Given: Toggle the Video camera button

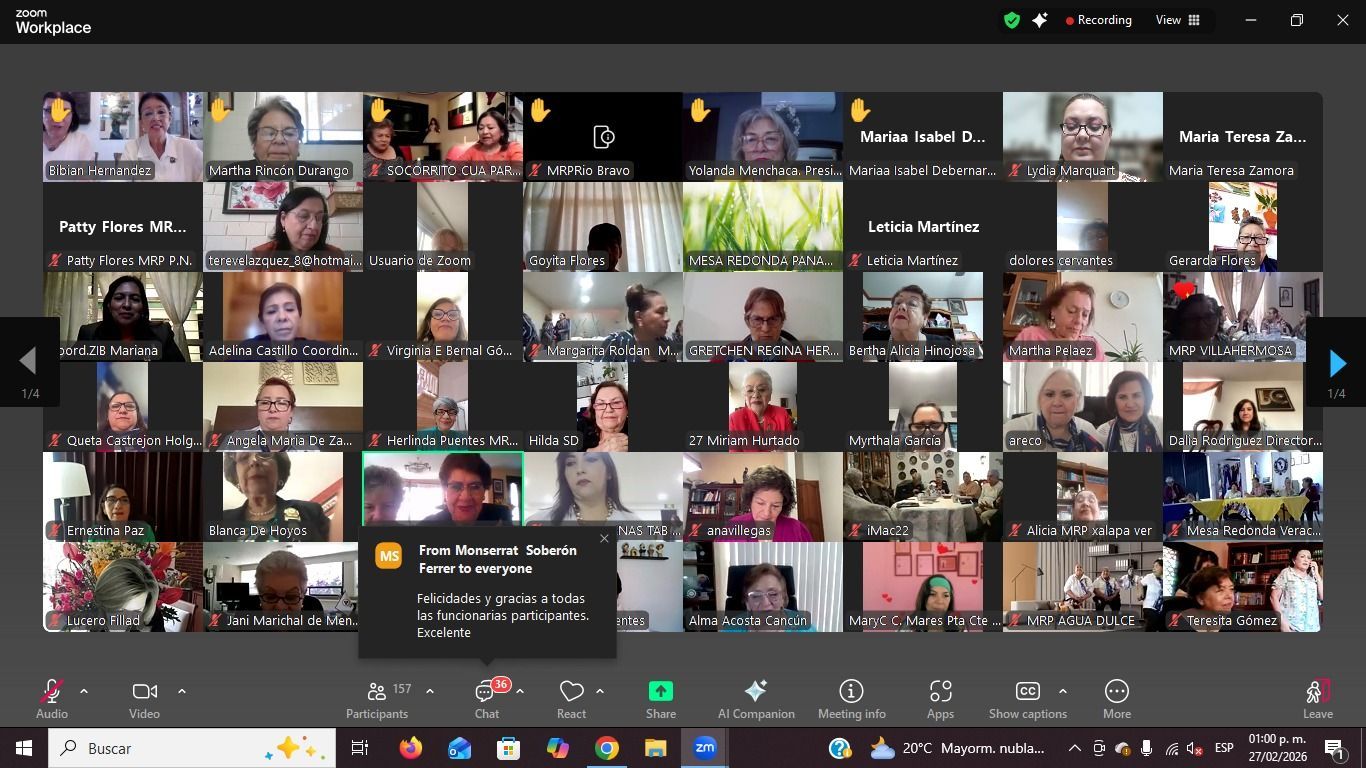Looking at the screenshot, I should (x=144, y=699).
